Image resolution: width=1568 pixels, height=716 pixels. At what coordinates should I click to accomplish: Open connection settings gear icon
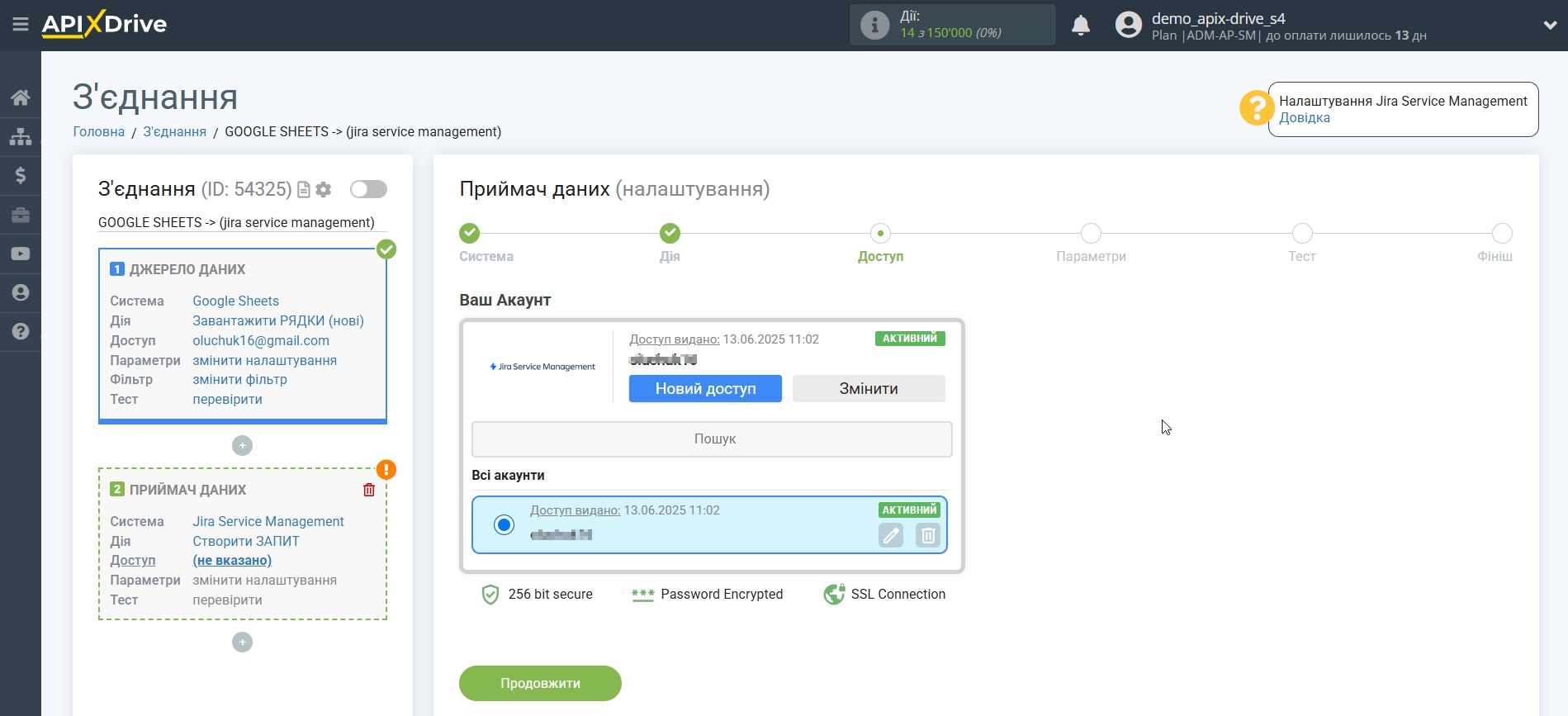[x=324, y=190]
